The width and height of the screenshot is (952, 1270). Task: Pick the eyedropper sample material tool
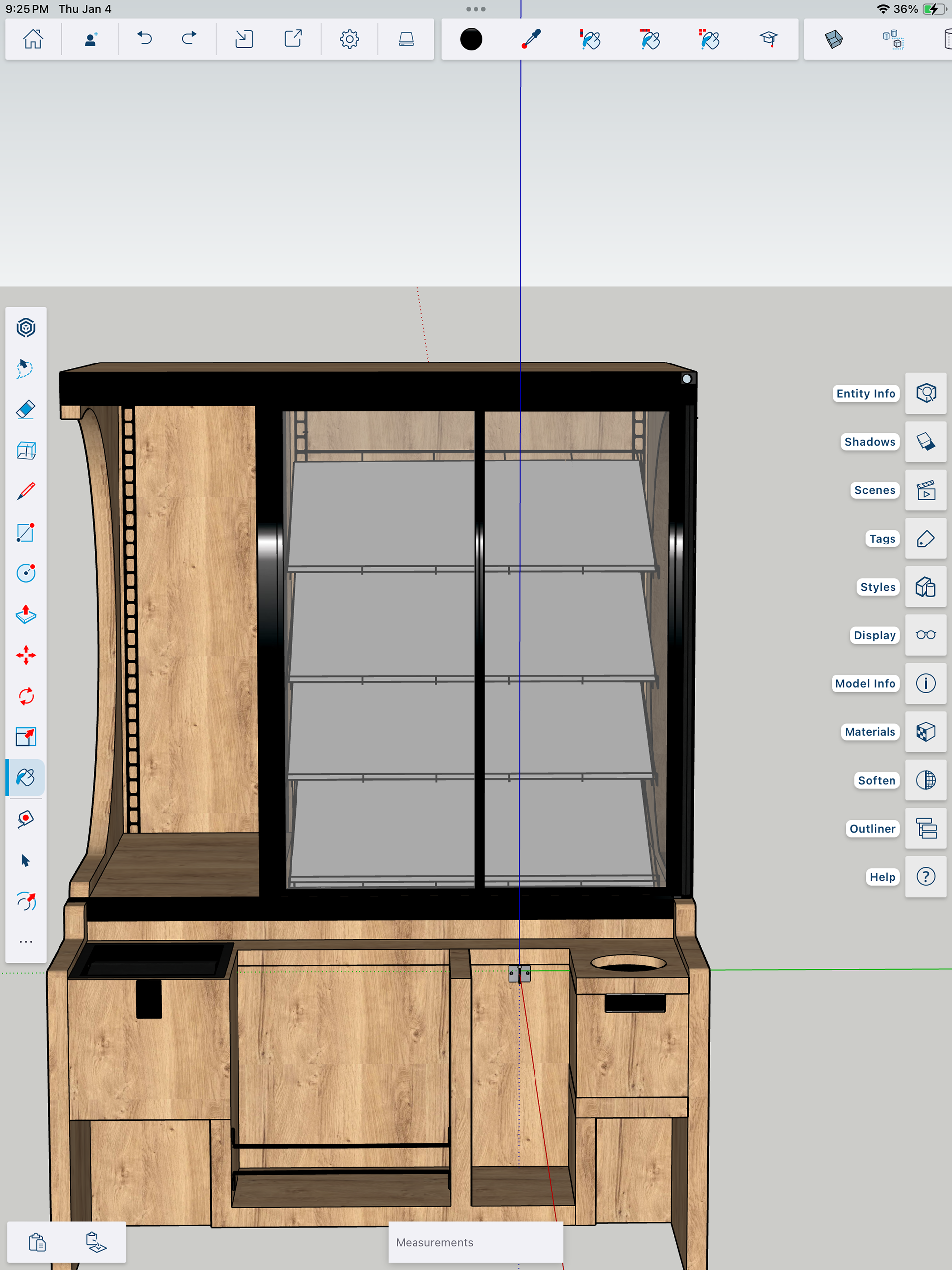[x=531, y=39]
